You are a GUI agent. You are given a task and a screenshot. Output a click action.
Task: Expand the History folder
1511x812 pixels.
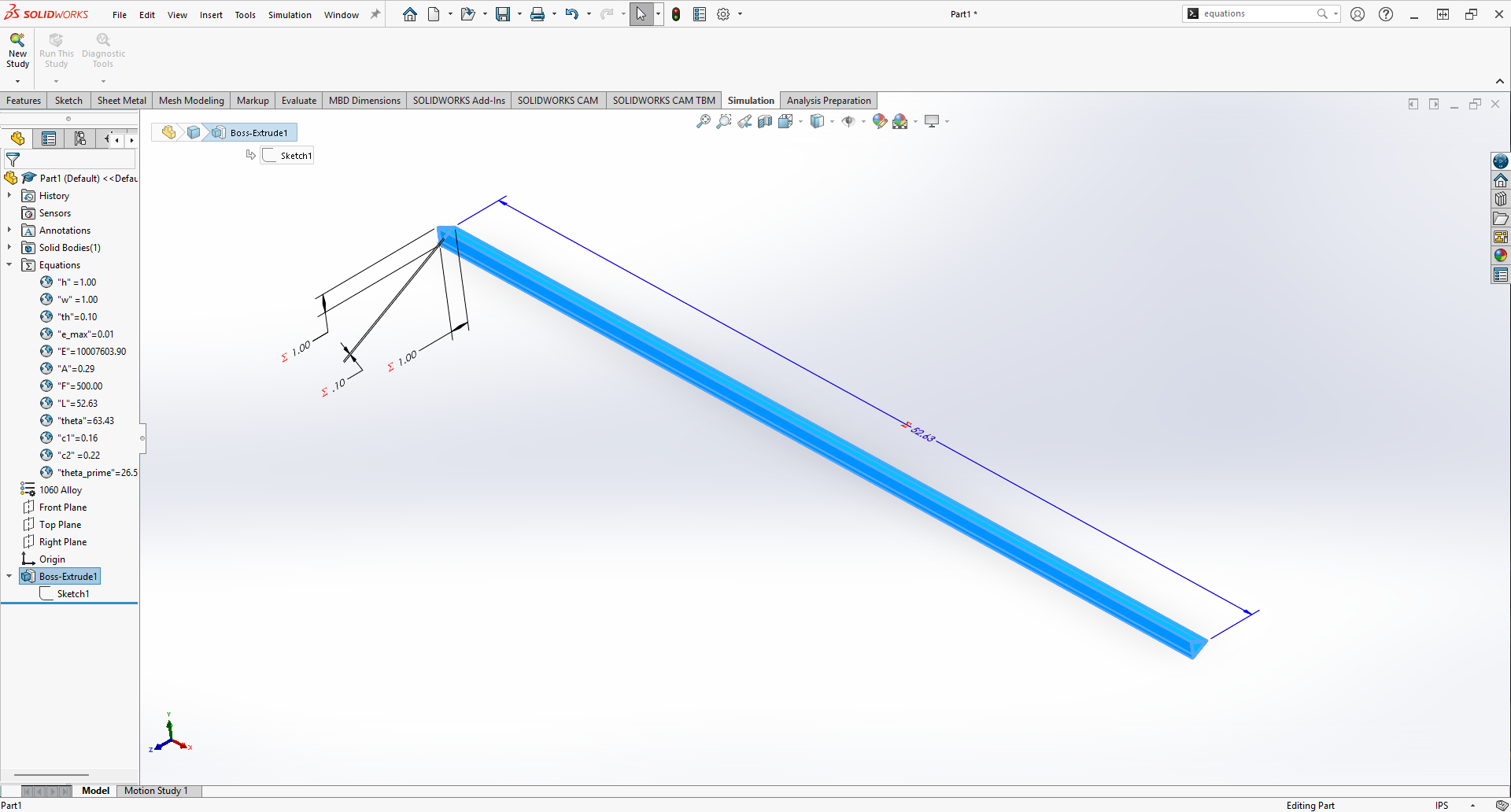pos(9,195)
